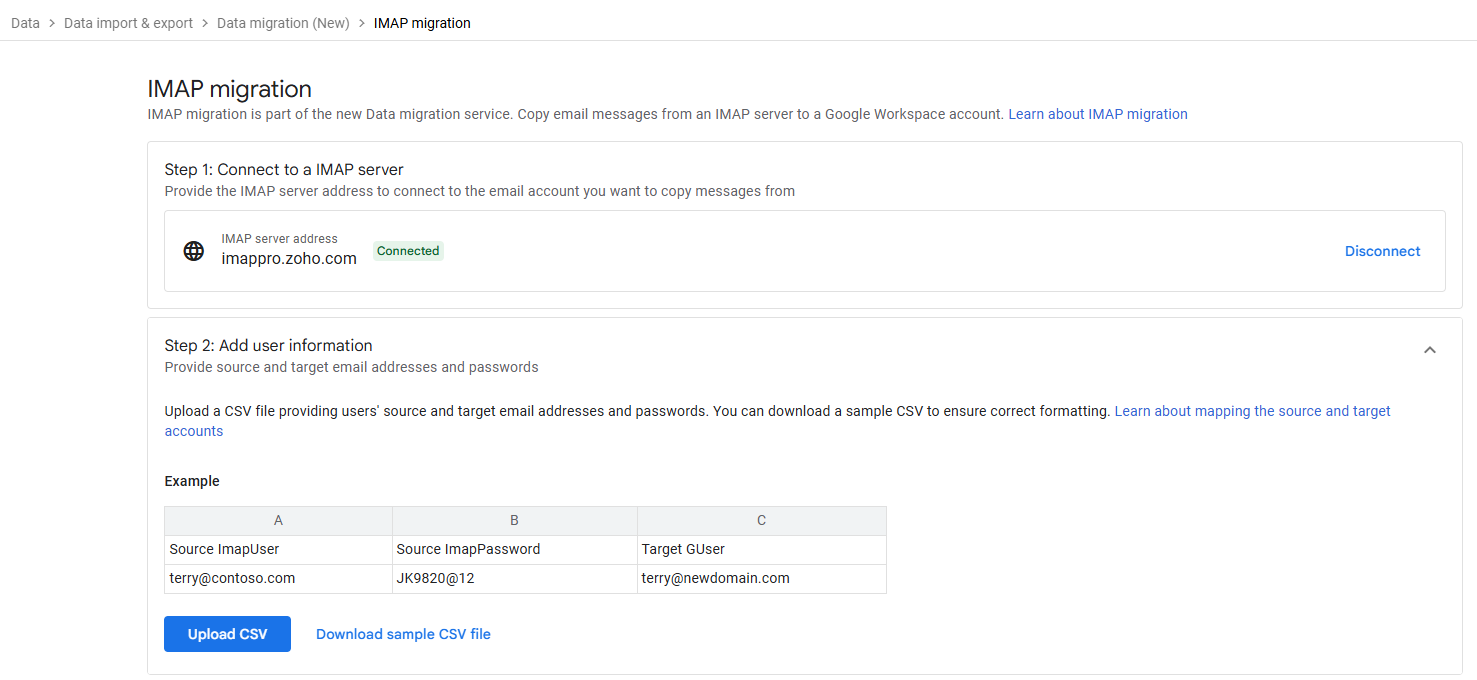Disconnect from the IMAP server

pos(1382,251)
